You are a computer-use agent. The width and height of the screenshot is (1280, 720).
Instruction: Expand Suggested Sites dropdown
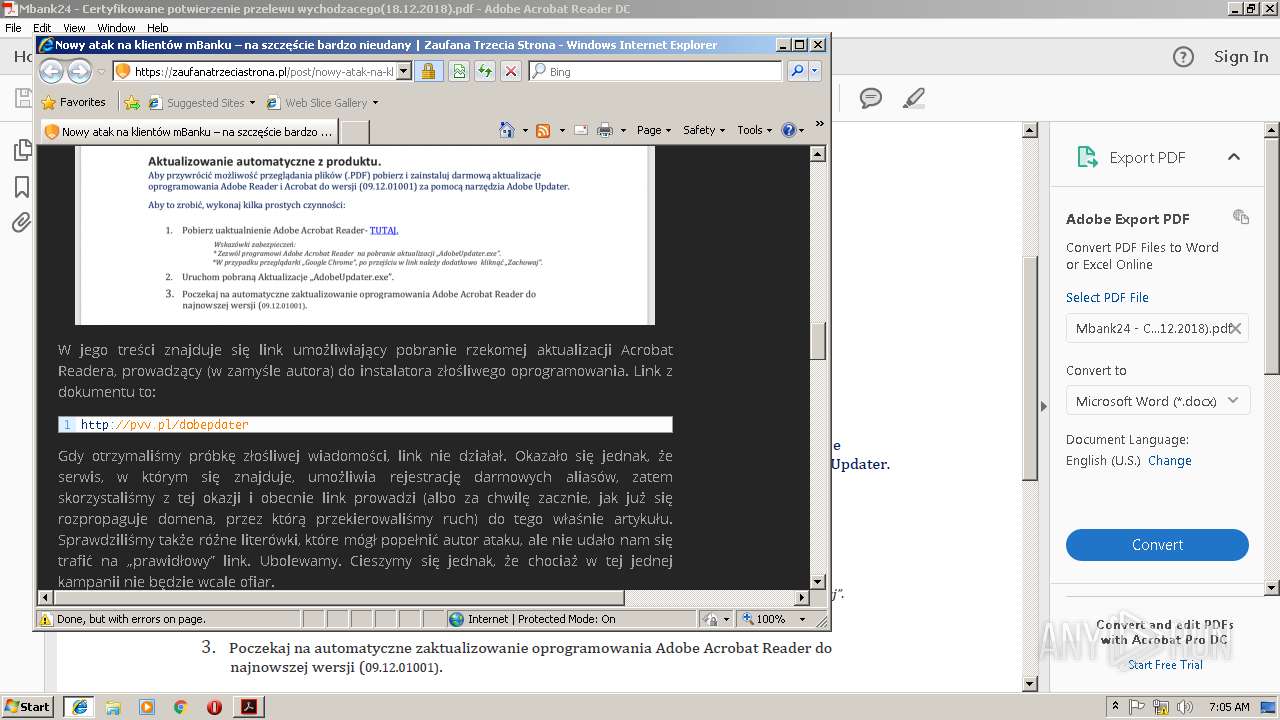click(x=252, y=102)
